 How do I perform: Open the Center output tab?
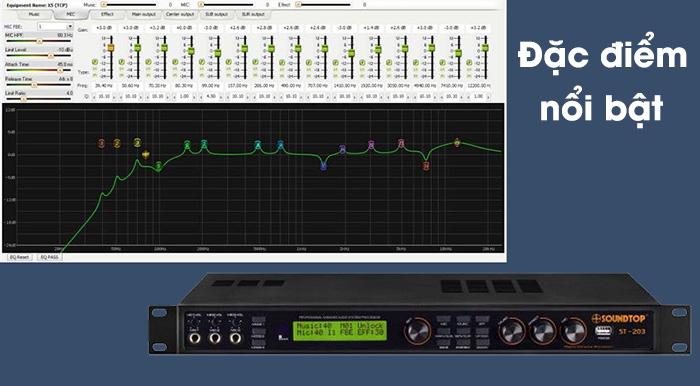[x=180, y=15]
